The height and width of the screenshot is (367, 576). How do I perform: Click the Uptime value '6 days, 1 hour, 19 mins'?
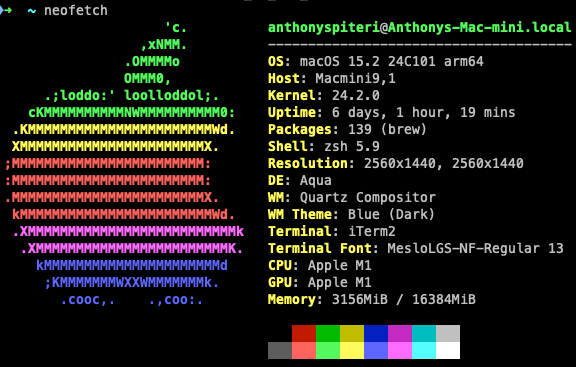coord(424,112)
